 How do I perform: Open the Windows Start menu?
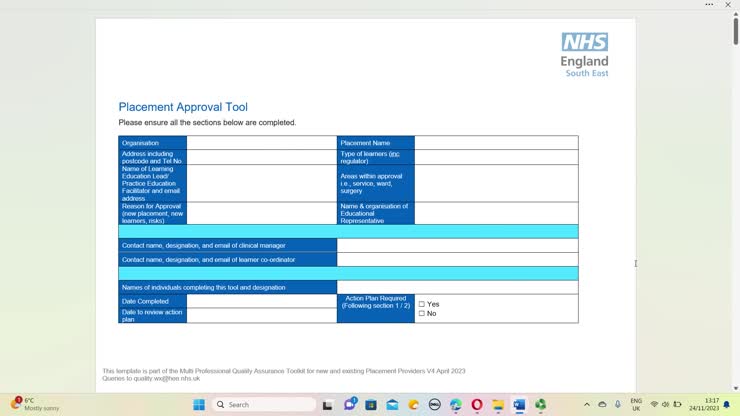pyautogui.click(x=199, y=405)
